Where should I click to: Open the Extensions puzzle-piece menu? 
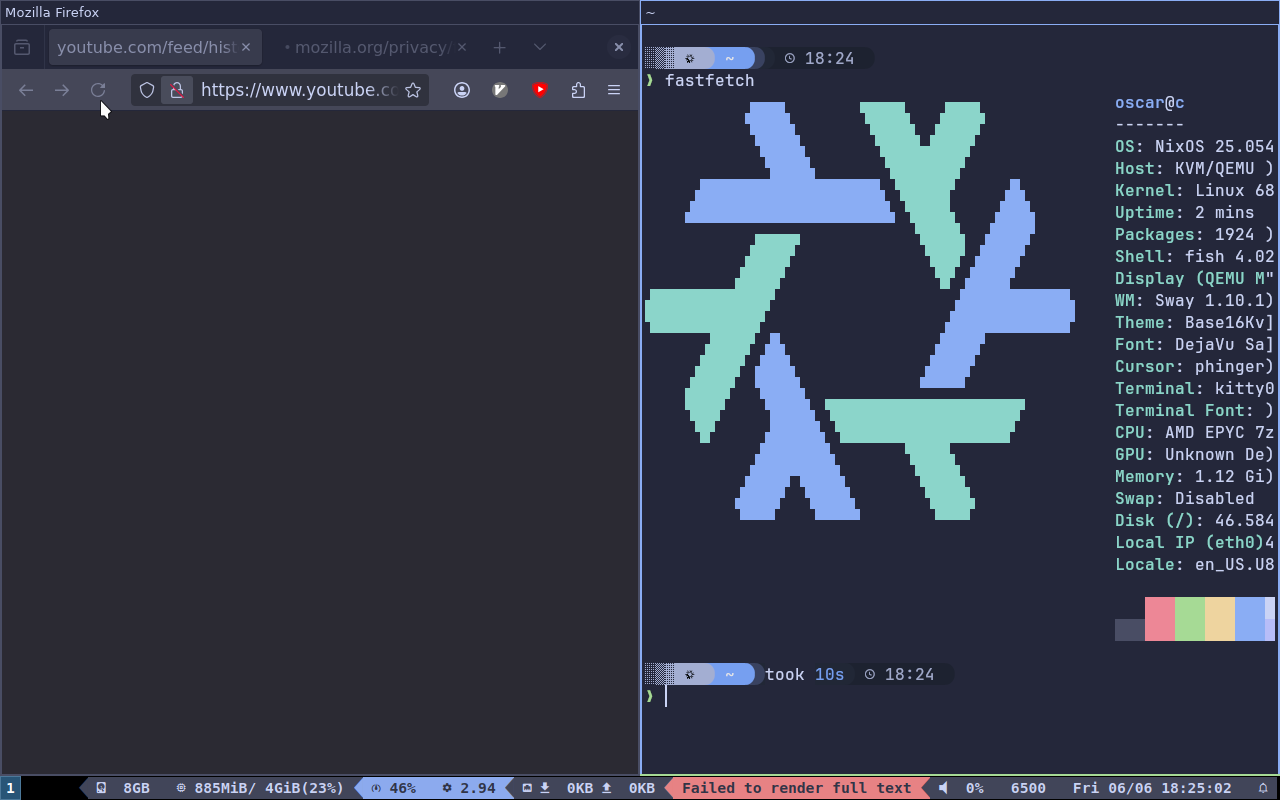coord(578,90)
